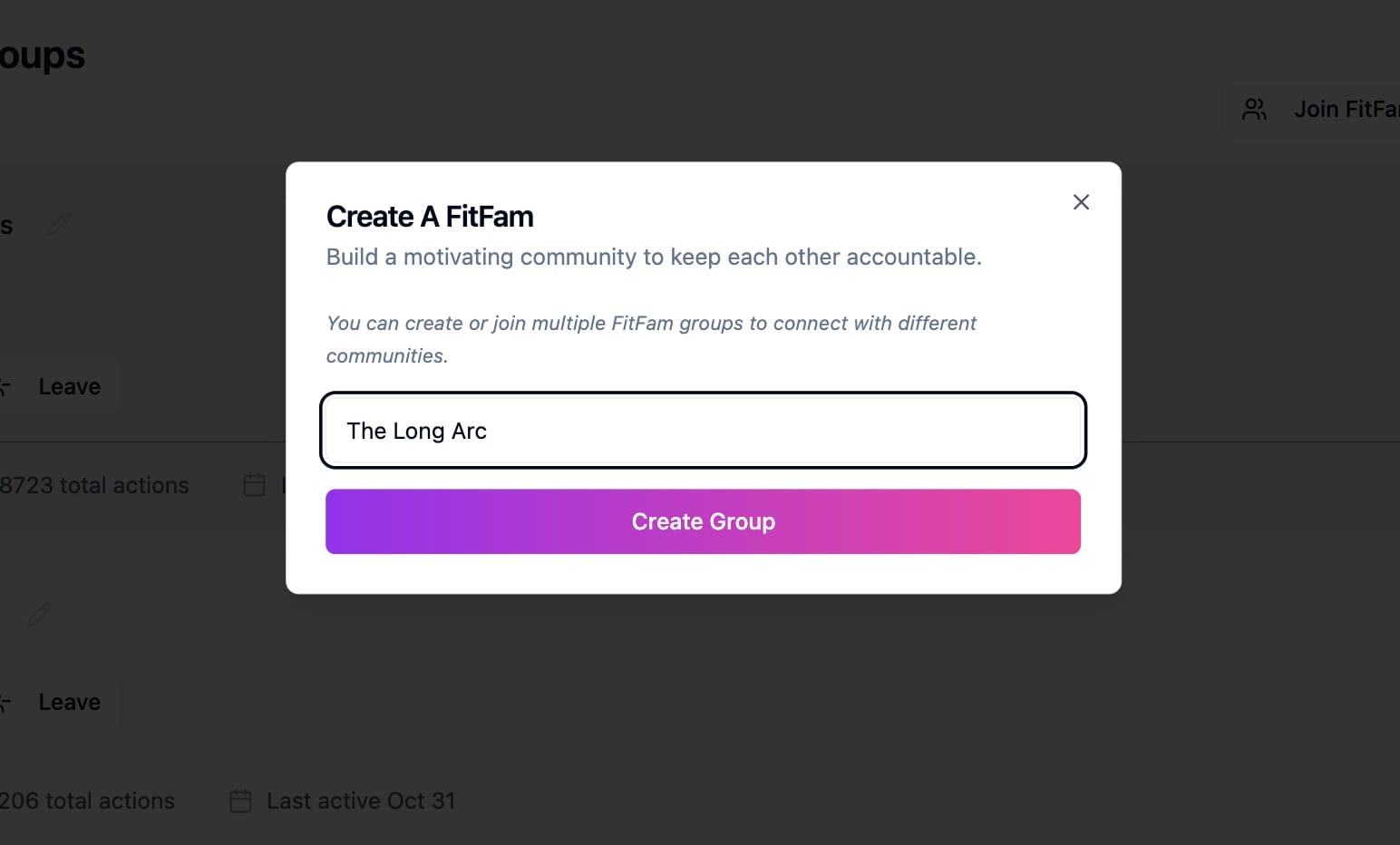Click the Groups page heading
Screen dimensions: 1400x845
coord(42,56)
